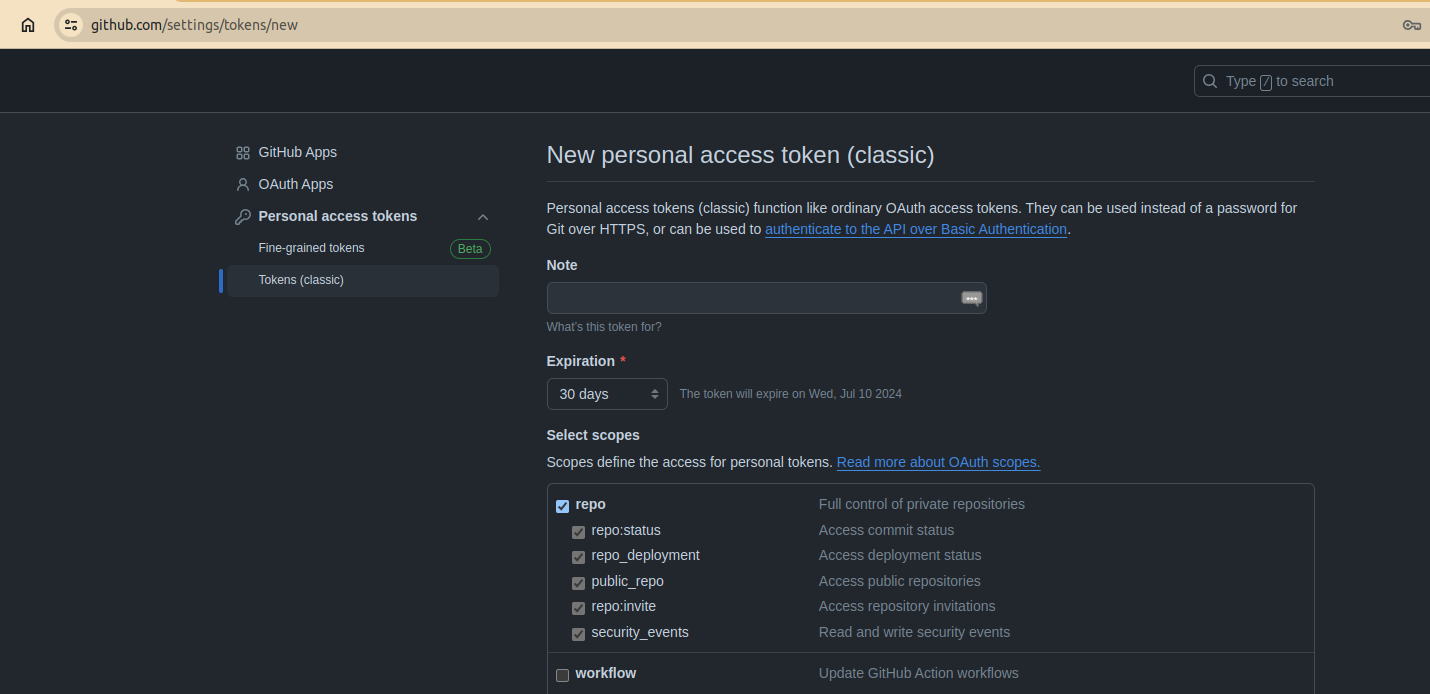Click the search magnifier icon
This screenshot has height=694, width=1430.
[x=1210, y=81]
